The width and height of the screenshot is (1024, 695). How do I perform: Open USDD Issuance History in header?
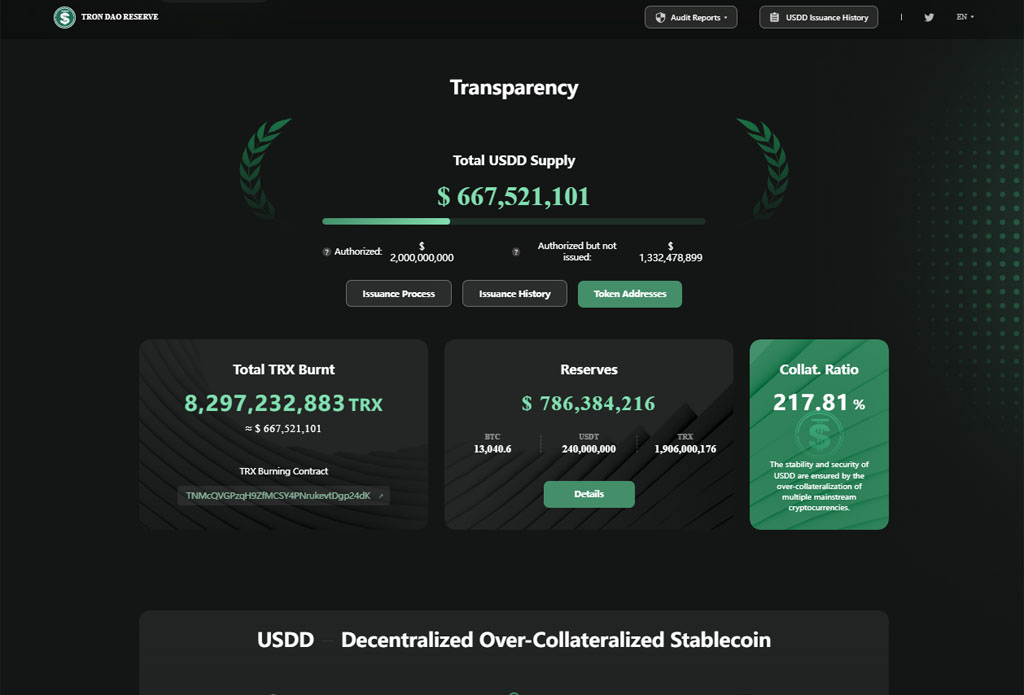[x=818, y=18]
